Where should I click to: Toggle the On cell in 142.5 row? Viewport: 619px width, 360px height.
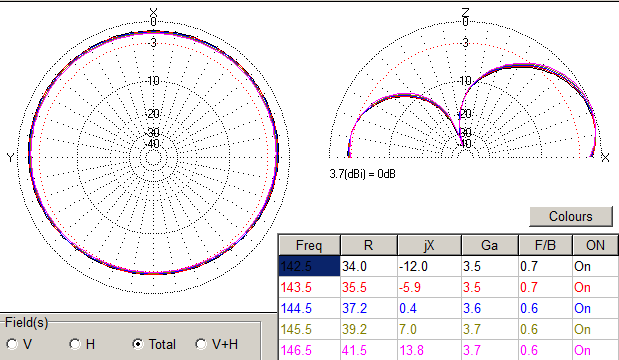coord(595,266)
